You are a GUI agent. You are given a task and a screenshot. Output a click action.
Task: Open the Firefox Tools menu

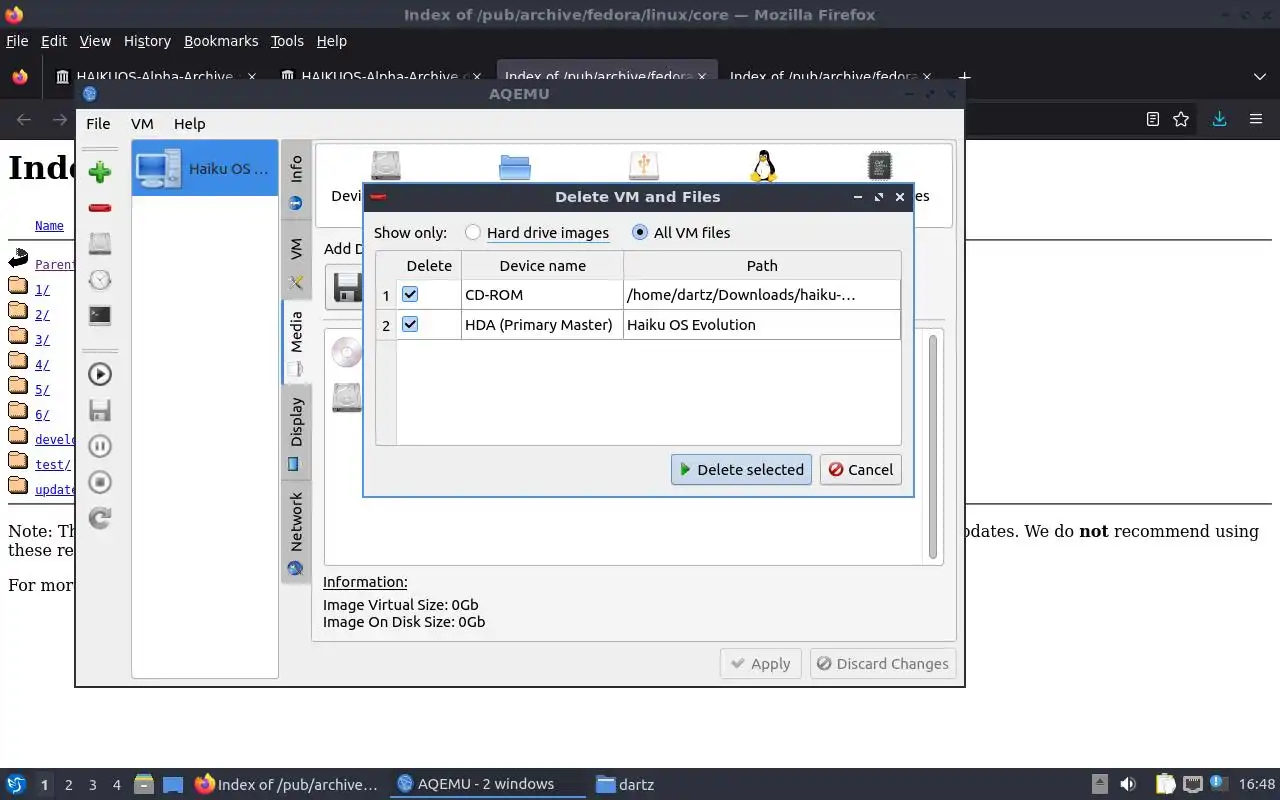pyautogui.click(x=287, y=41)
